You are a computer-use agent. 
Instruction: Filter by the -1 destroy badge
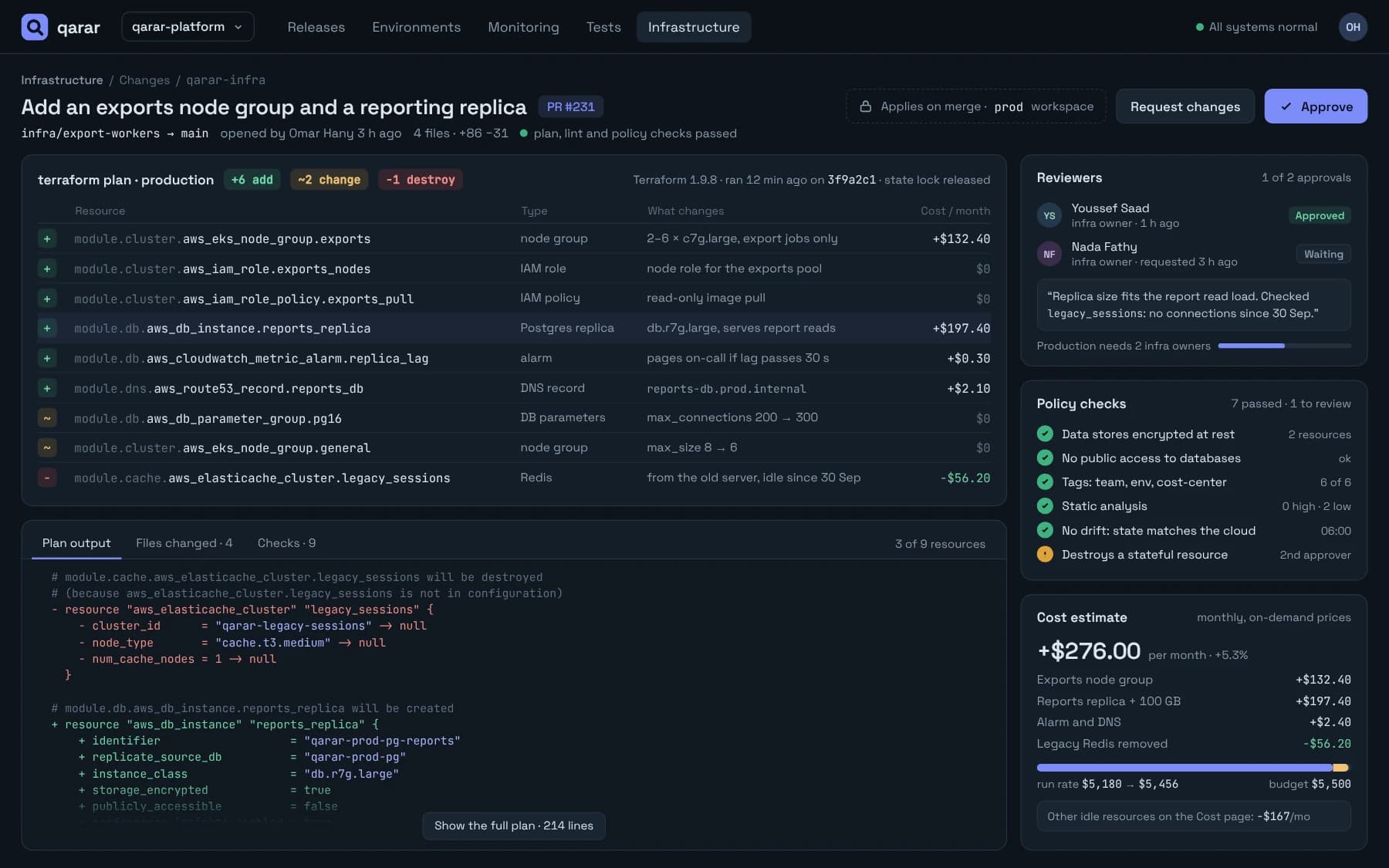click(x=420, y=180)
